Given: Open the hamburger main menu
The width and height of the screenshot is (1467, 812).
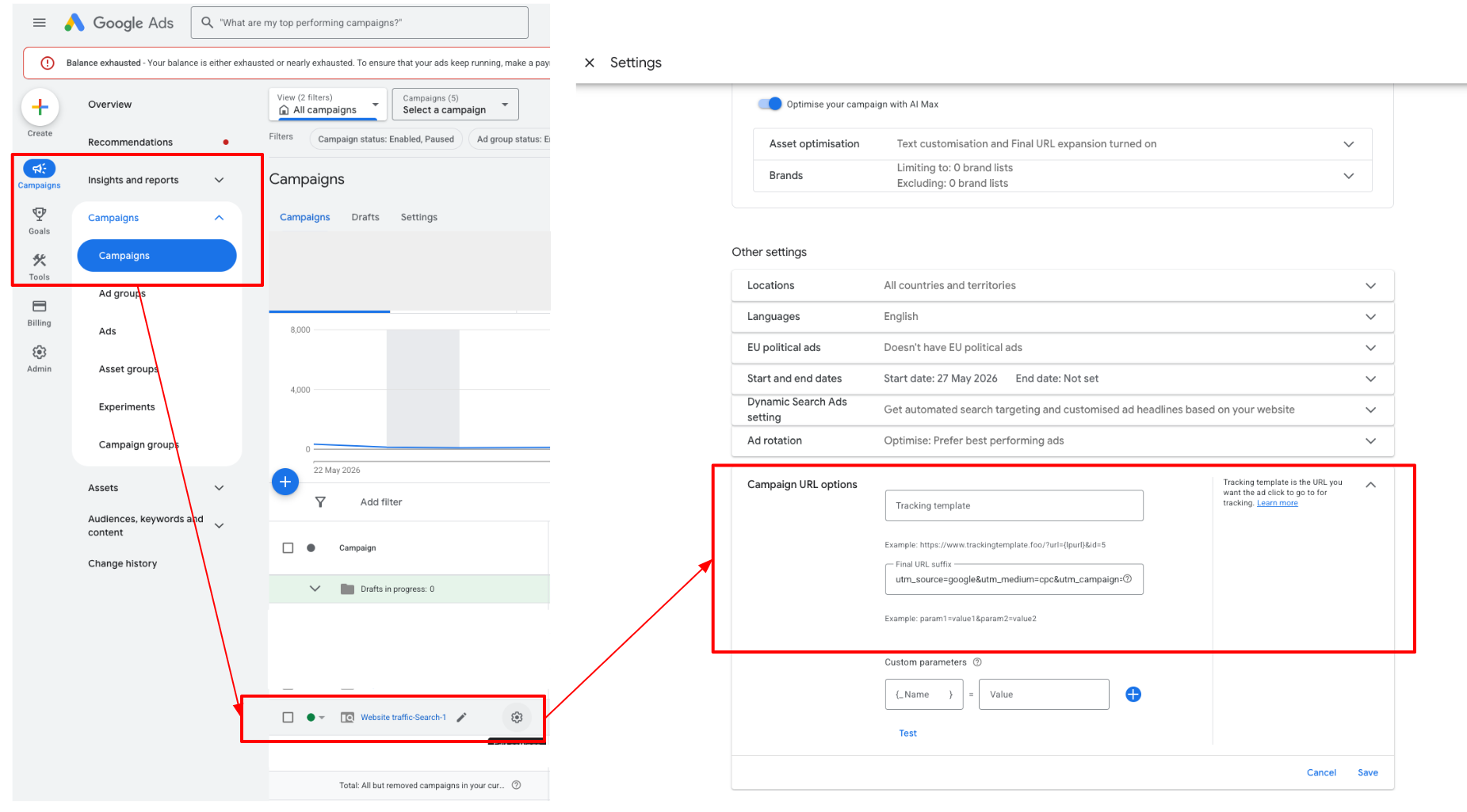Looking at the screenshot, I should [39, 23].
